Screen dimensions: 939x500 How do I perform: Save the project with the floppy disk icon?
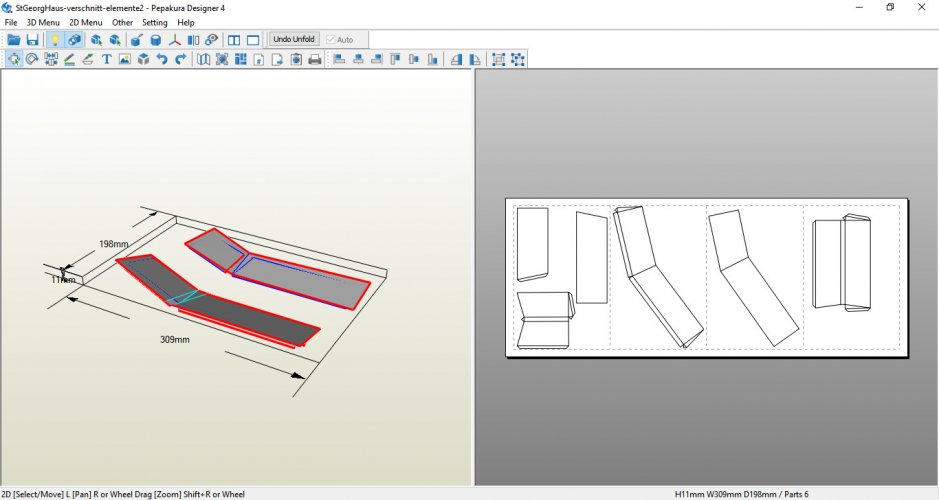tap(32, 40)
